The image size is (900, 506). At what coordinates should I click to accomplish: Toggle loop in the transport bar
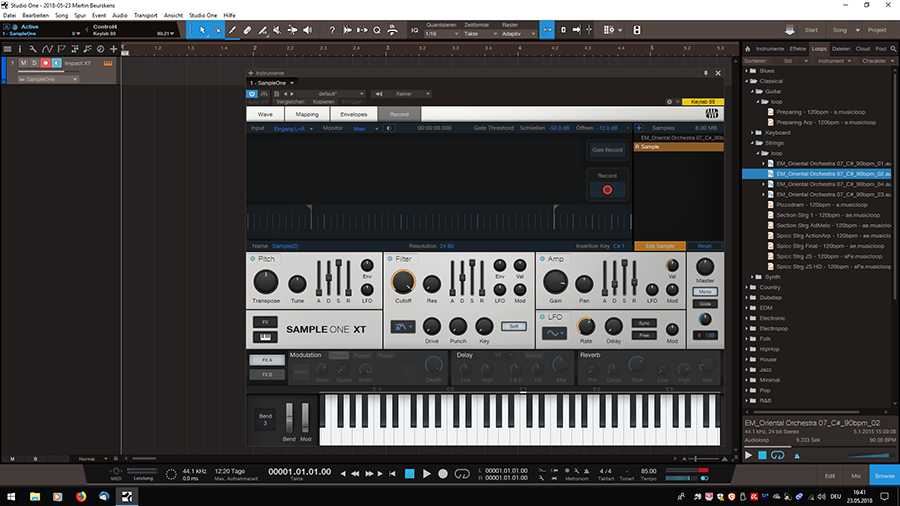461,474
